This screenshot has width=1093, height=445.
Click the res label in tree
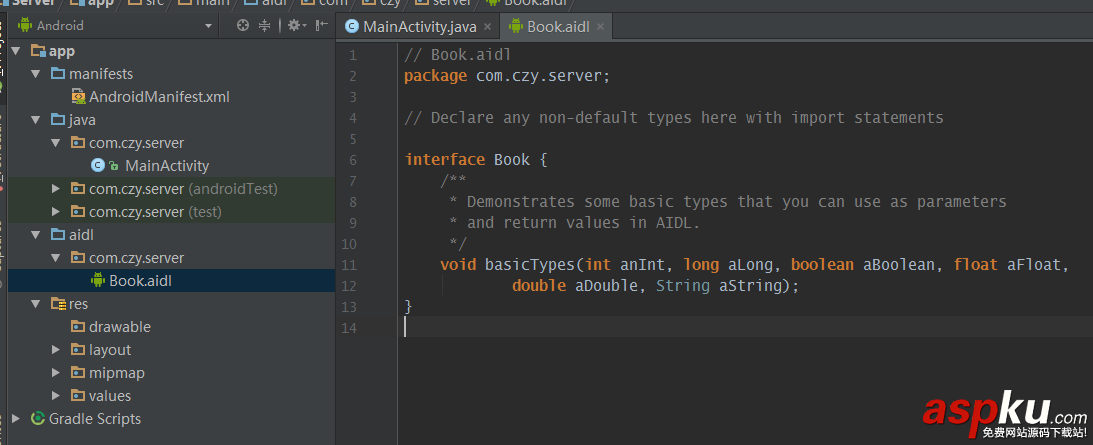[78, 304]
